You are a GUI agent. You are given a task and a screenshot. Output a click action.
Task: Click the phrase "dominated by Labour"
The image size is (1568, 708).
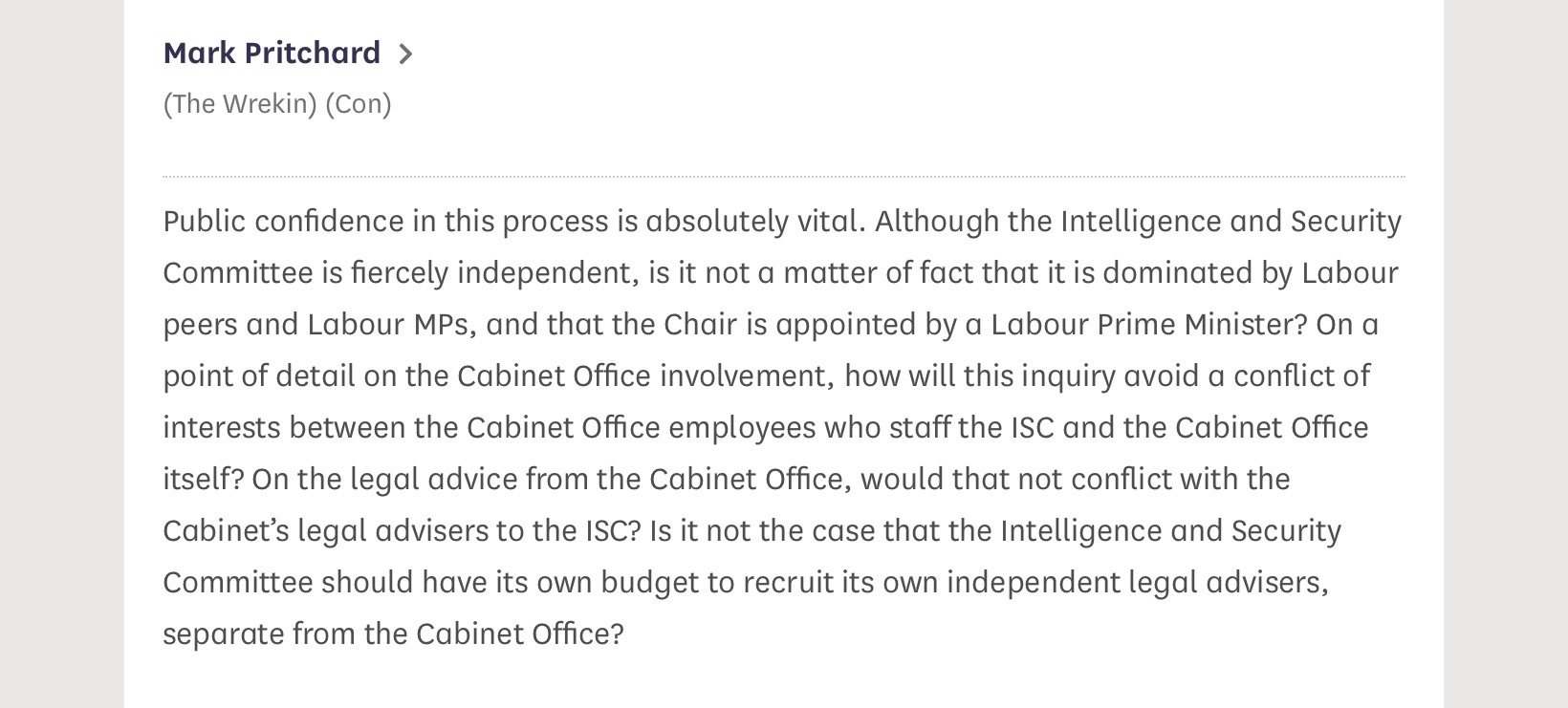(x=1250, y=272)
